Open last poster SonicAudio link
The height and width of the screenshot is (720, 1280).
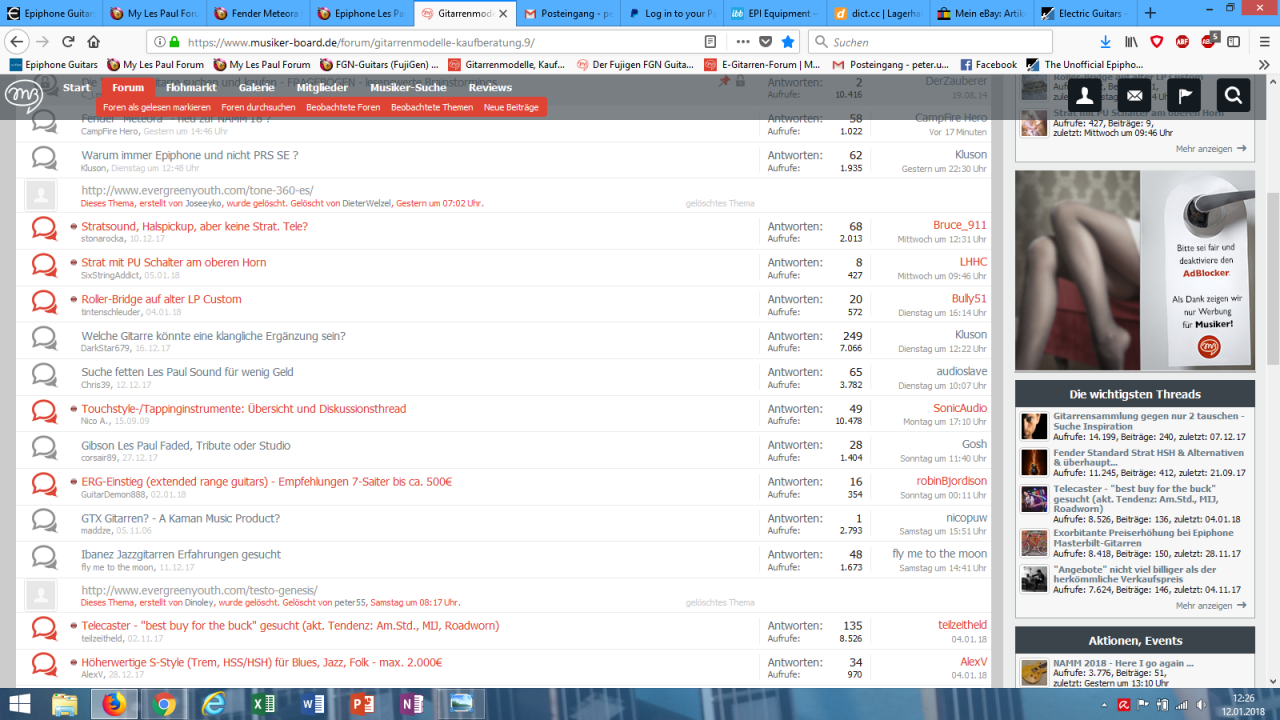pyautogui.click(x=960, y=408)
